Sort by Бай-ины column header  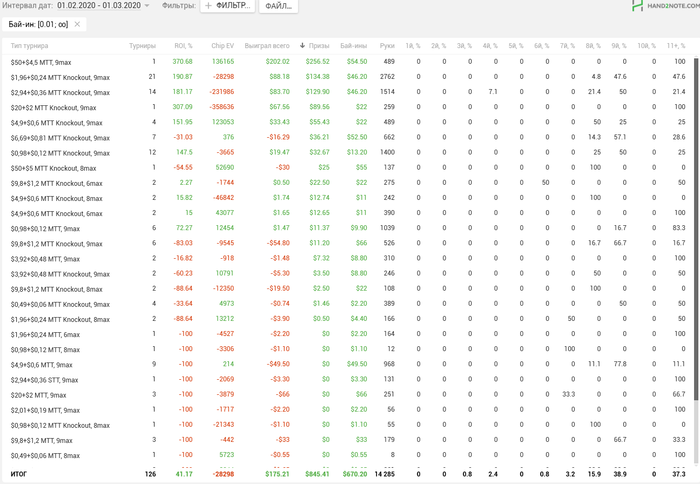[x=354, y=46]
